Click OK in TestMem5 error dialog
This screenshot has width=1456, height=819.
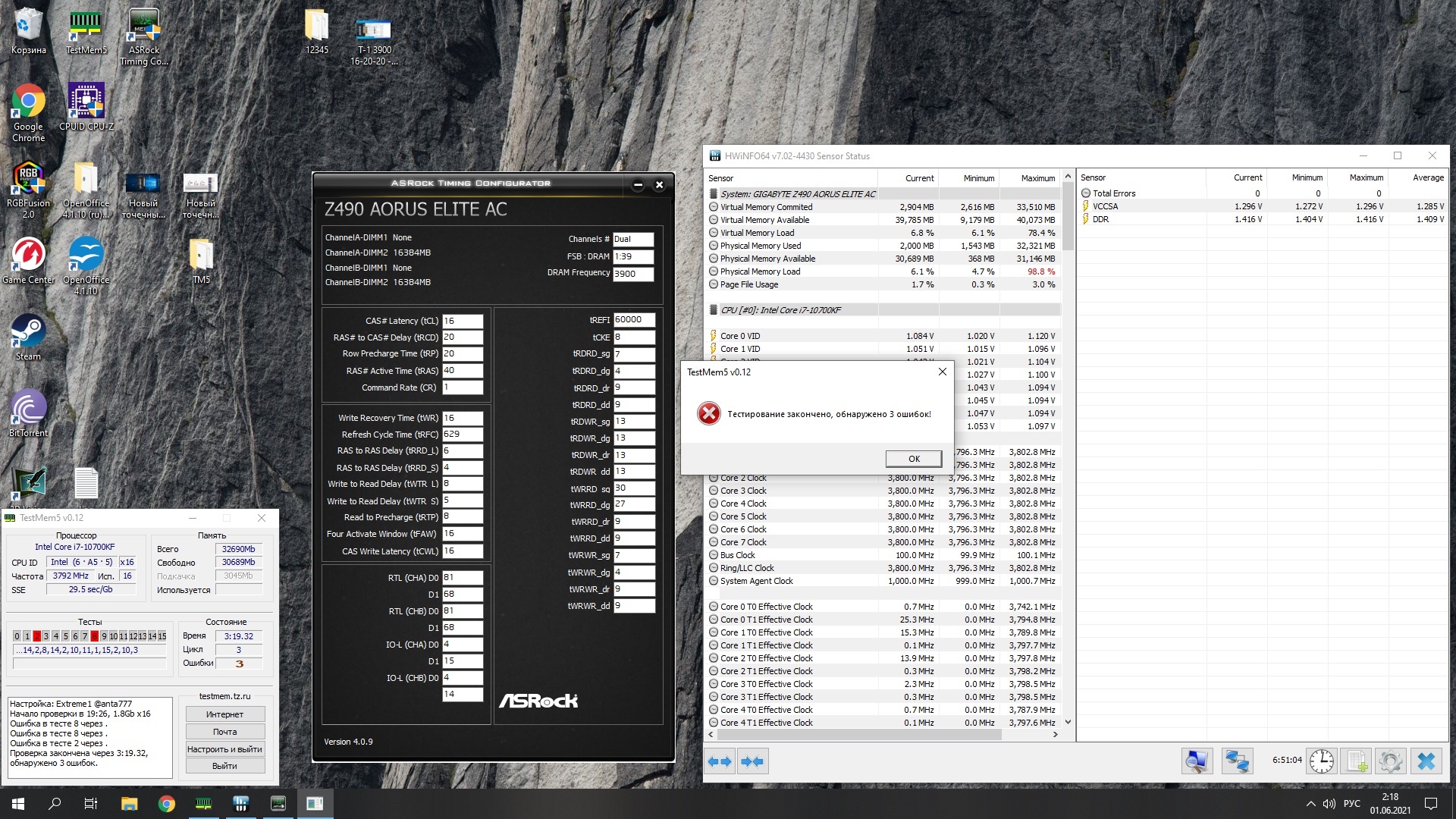point(913,459)
